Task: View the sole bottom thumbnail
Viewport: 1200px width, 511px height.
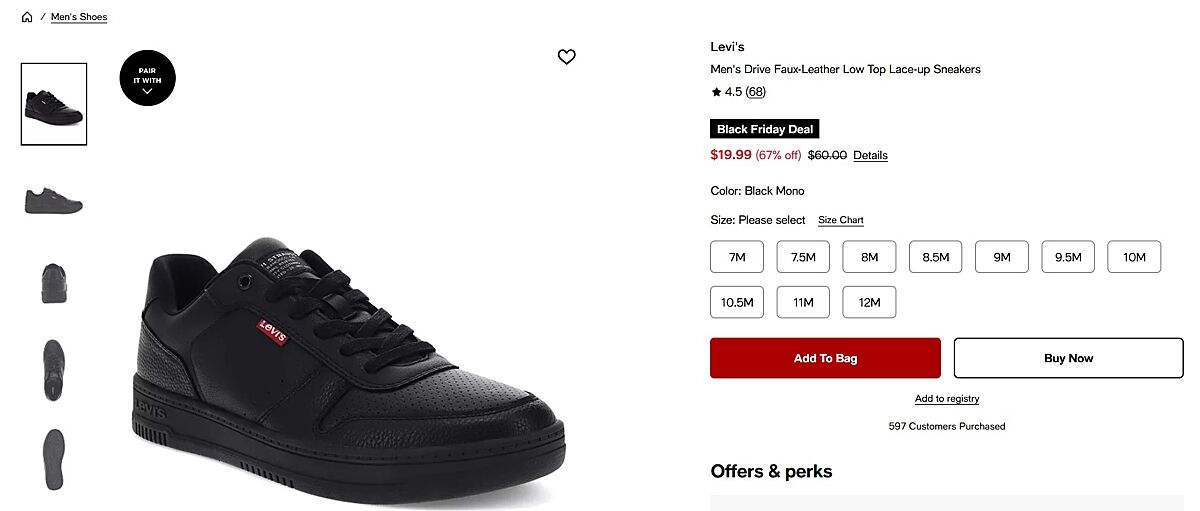Action: pyautogui.click(x=54, y=459)
